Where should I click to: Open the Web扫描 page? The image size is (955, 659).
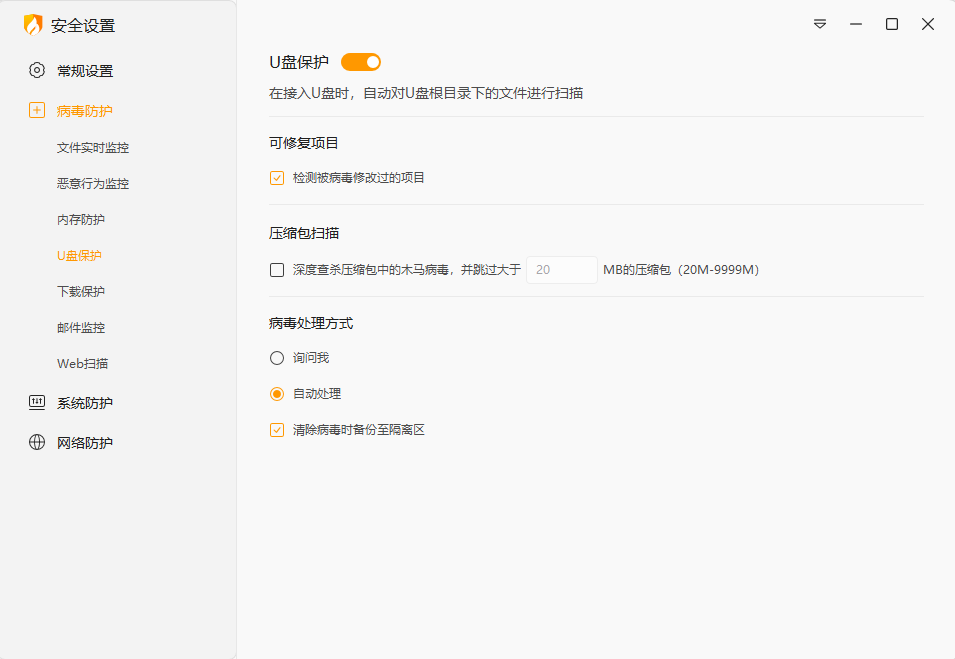click(x=80, y=363)
